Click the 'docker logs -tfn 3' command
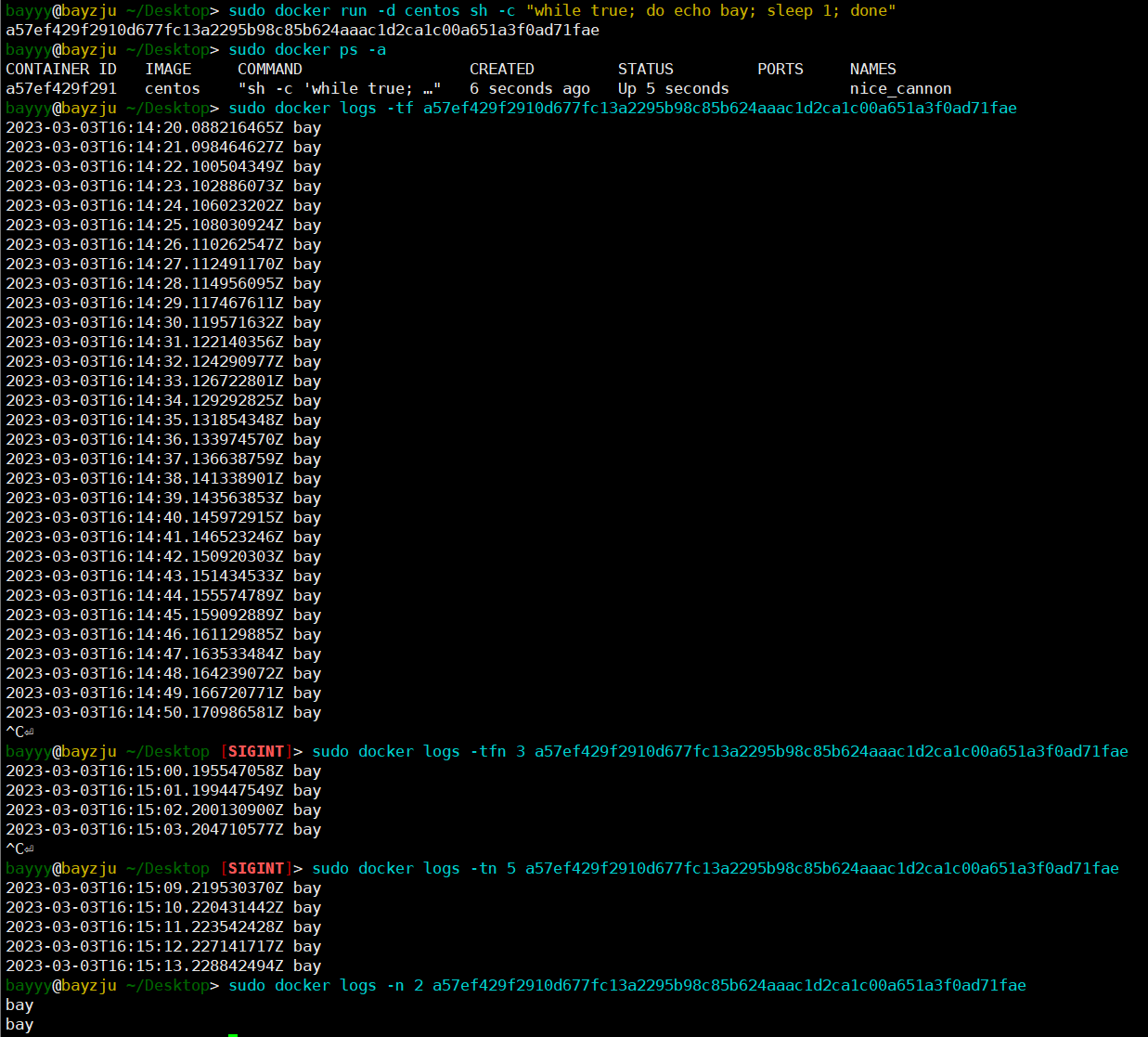The height and width of the screenshot is (1037, 1148). coord(720,752)
